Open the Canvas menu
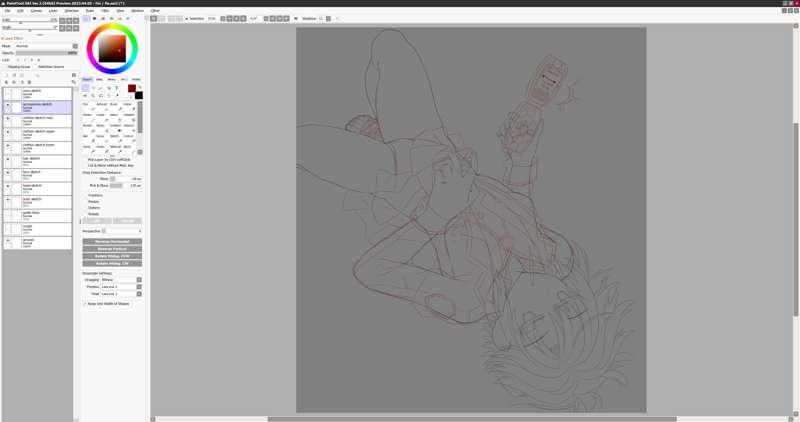This screenshot has width=800, height=422. [x=36, y=10]
